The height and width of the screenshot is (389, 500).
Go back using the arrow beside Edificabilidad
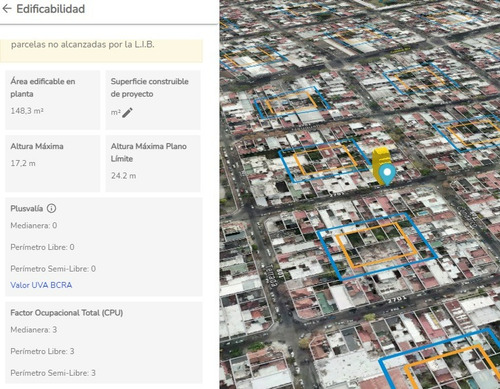click(x=7, y=9)
